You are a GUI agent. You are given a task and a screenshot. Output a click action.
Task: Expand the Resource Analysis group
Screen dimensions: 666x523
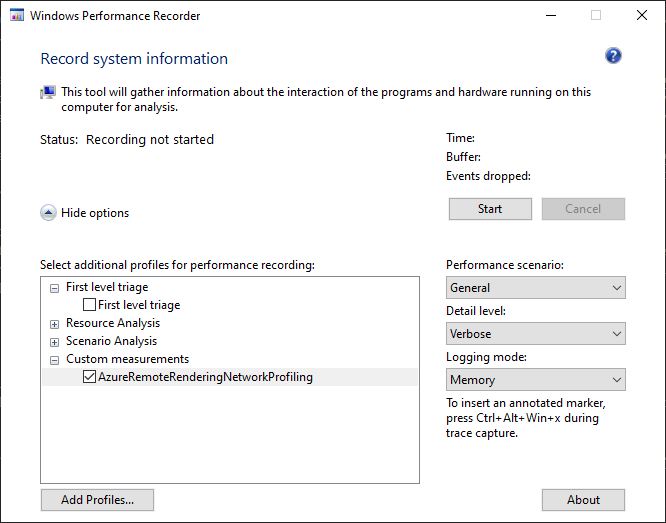pyautogui.click(x=54, y=325)
